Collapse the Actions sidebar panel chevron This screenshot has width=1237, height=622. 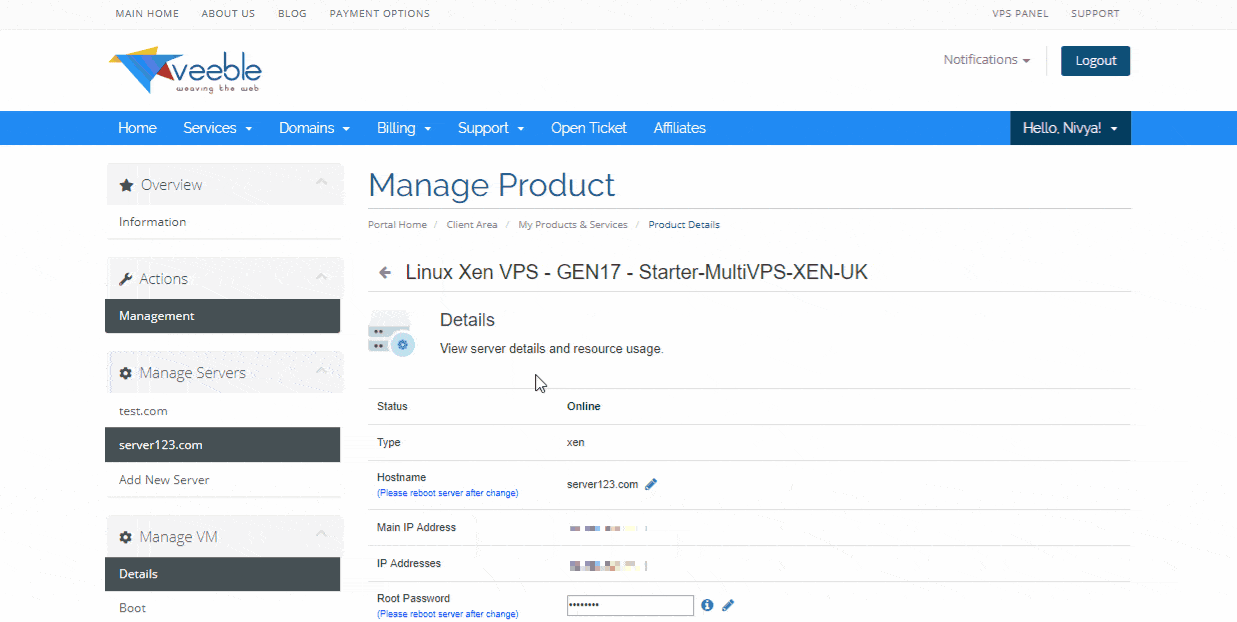[x=321, y=277]
